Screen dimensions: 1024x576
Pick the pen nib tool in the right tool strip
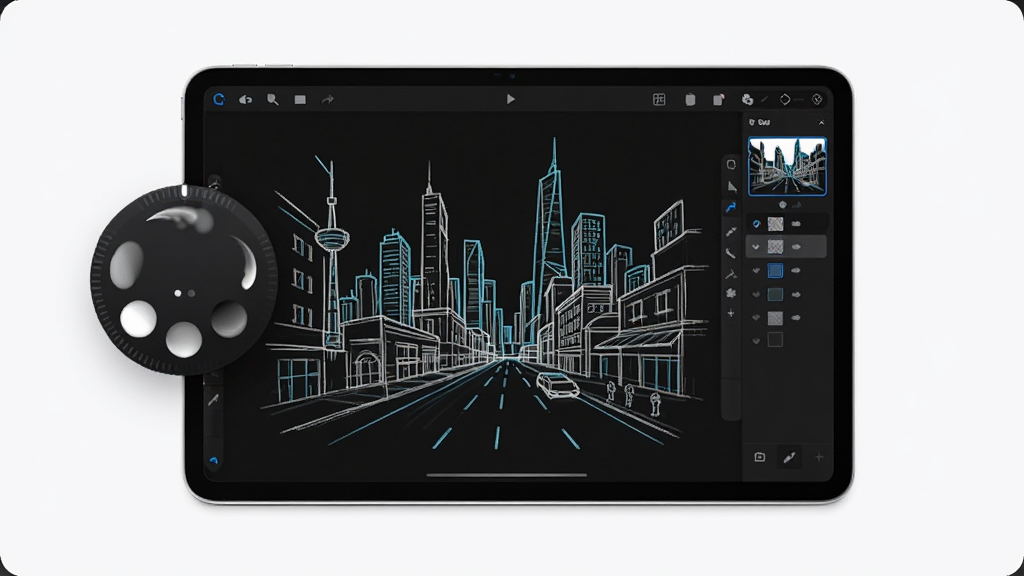click(x=731, y=231)
